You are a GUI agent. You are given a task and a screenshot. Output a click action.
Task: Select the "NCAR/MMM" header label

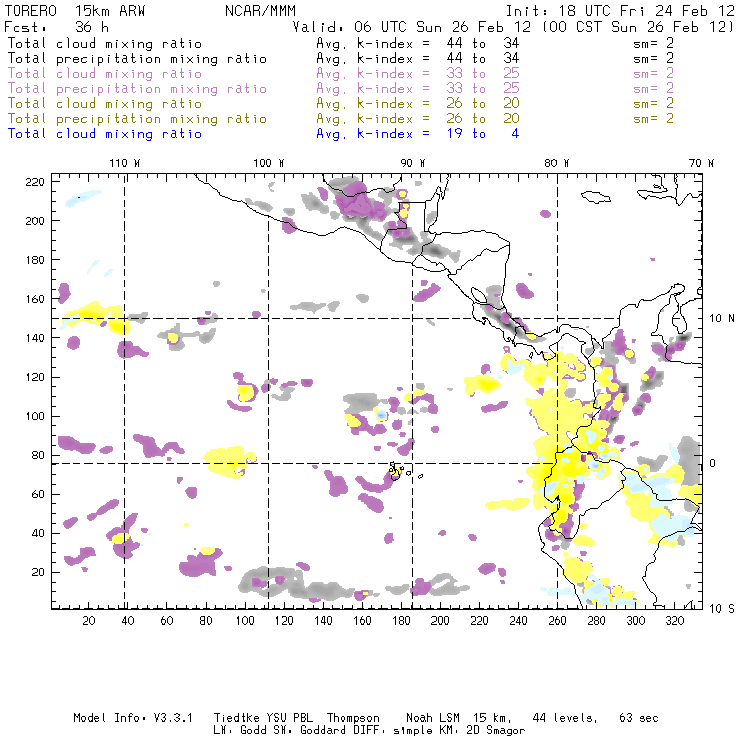[x=261, y=11]
